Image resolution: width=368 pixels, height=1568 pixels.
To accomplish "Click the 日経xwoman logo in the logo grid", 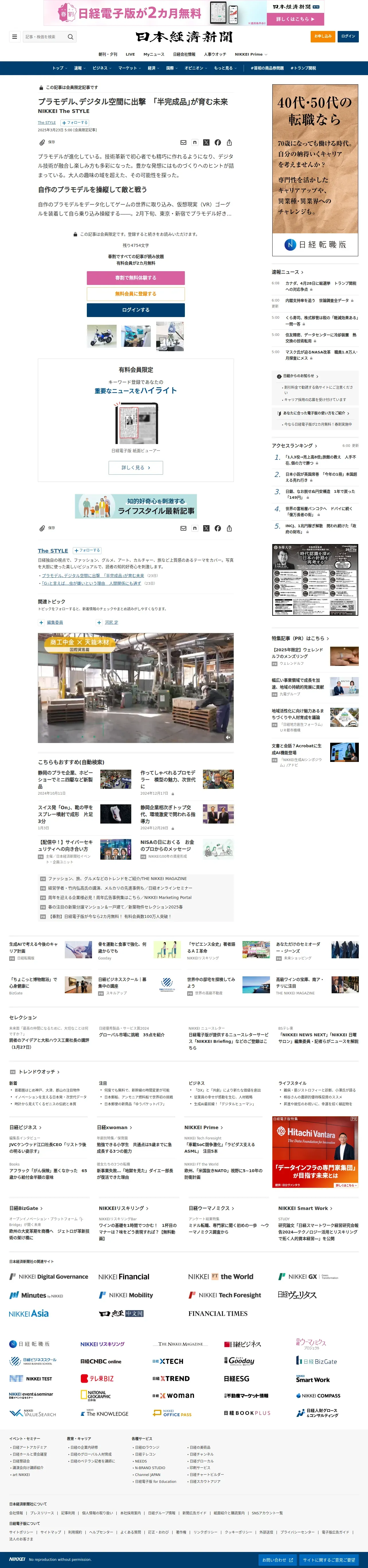I will (173, 1396).
